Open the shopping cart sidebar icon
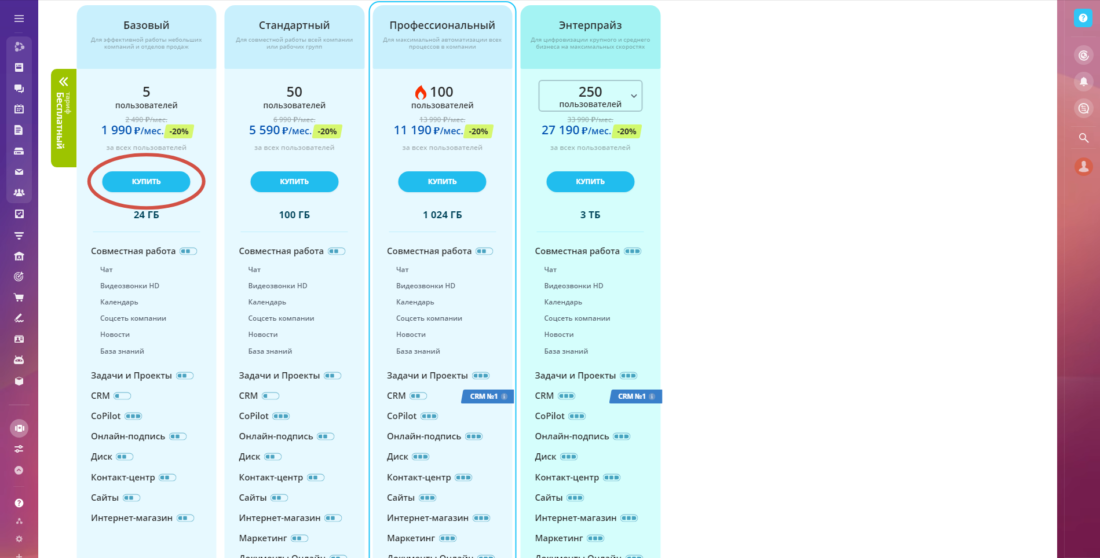The width and height of the screenshot is (1100, 558). tap(19, 297)
